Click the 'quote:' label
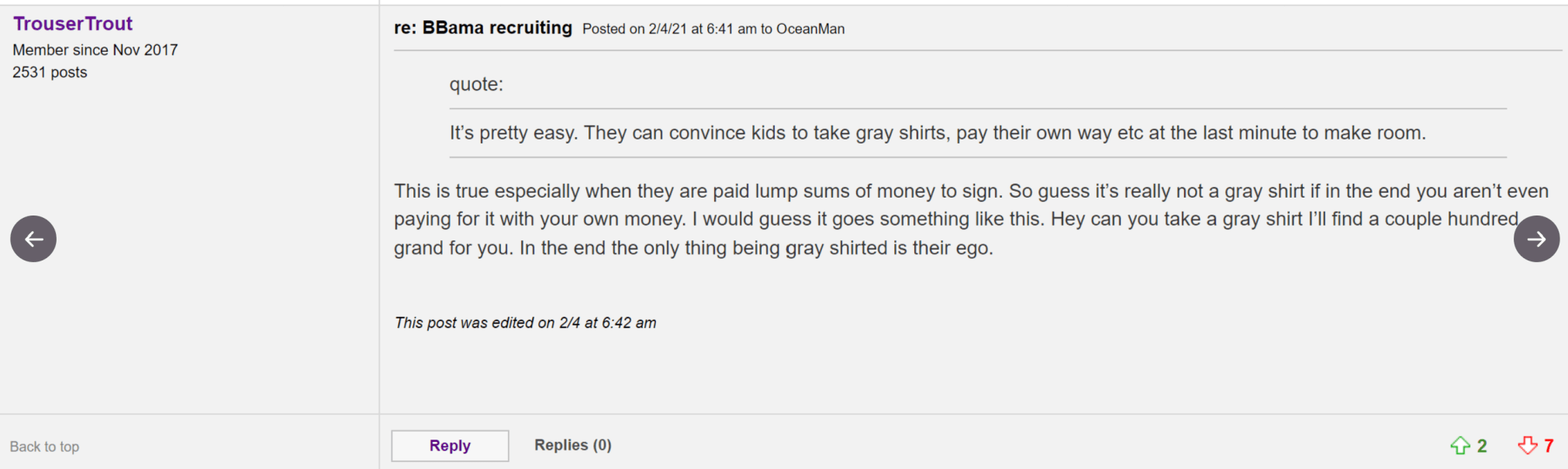Viewport: 1568px width, 469px height. [x=476, y=84]
